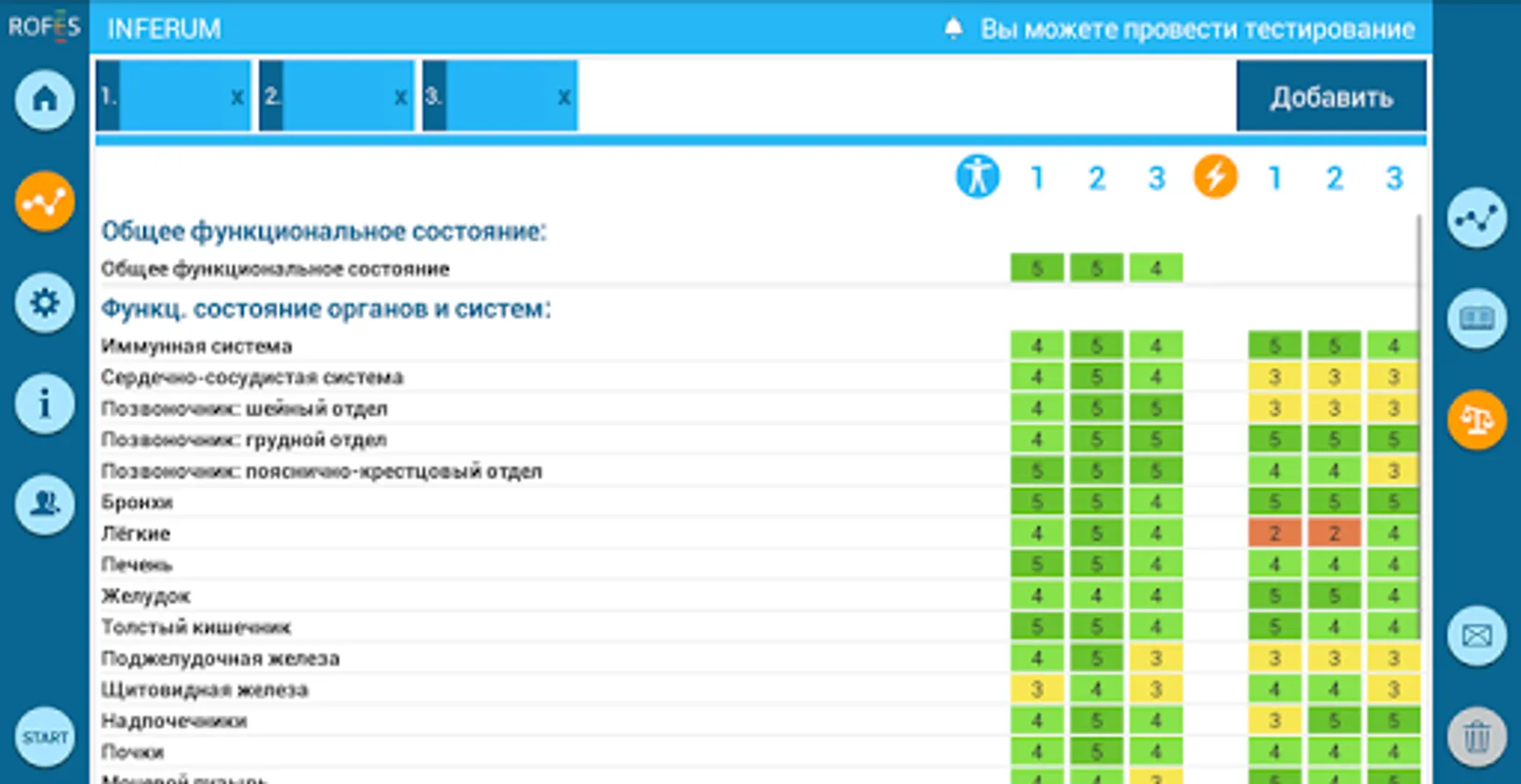Viewport: 1521px width, 784px height.
Task: Open the trend chart icon on right
Action: coord(1477,218)
